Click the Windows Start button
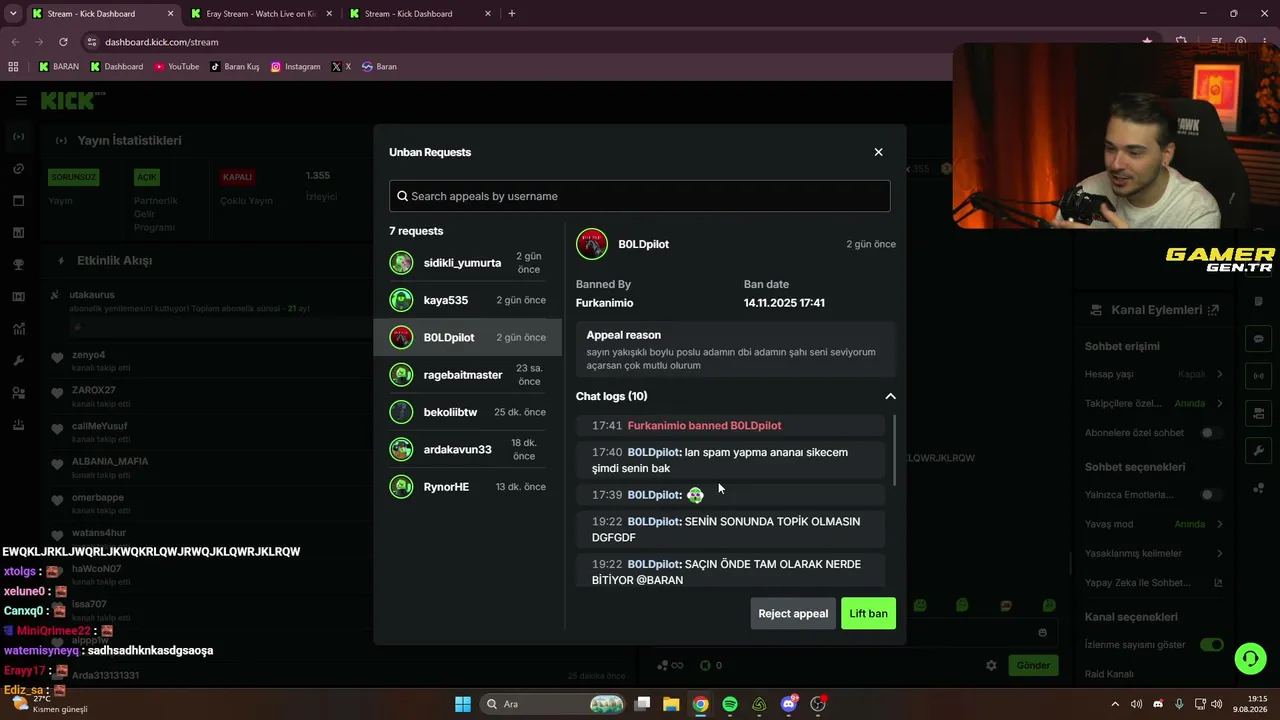The height and width of the screenshot is (720, 1280). [463, 704]
